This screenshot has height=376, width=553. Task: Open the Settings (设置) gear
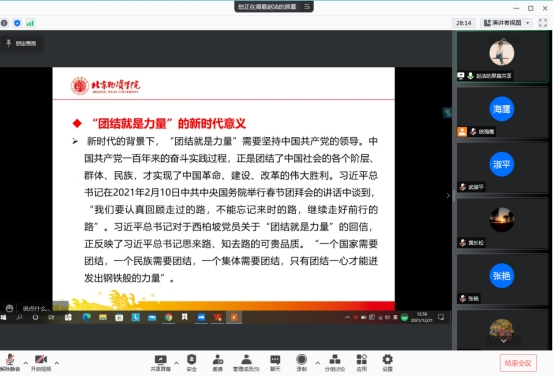click(x=387, y=363)
